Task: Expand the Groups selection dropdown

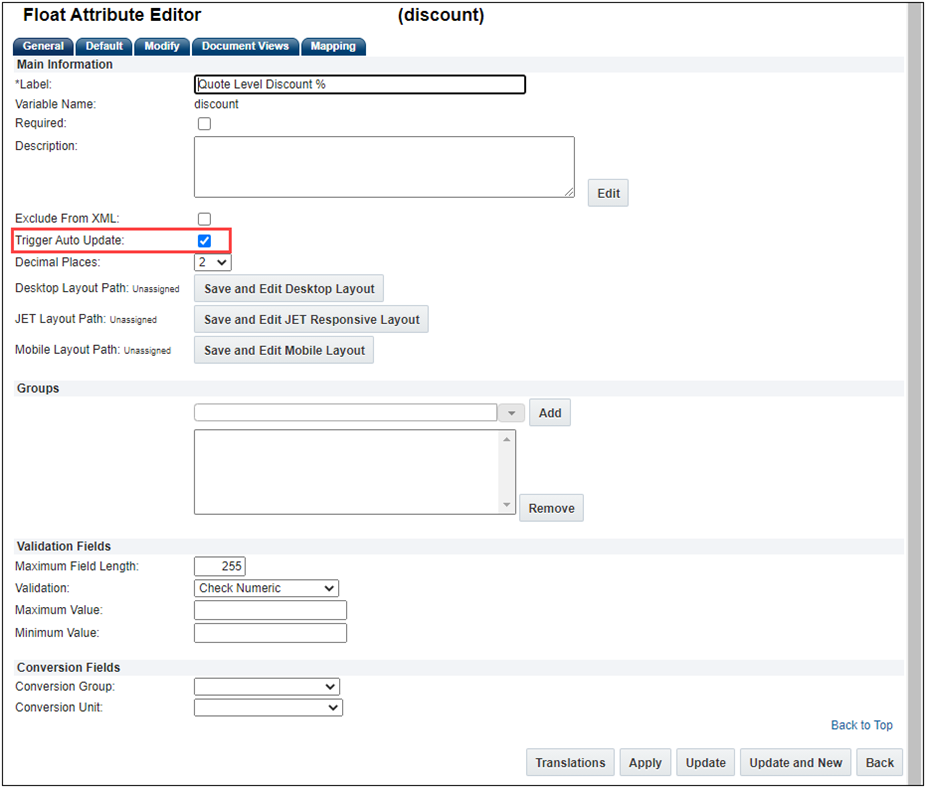Action: 511,412
